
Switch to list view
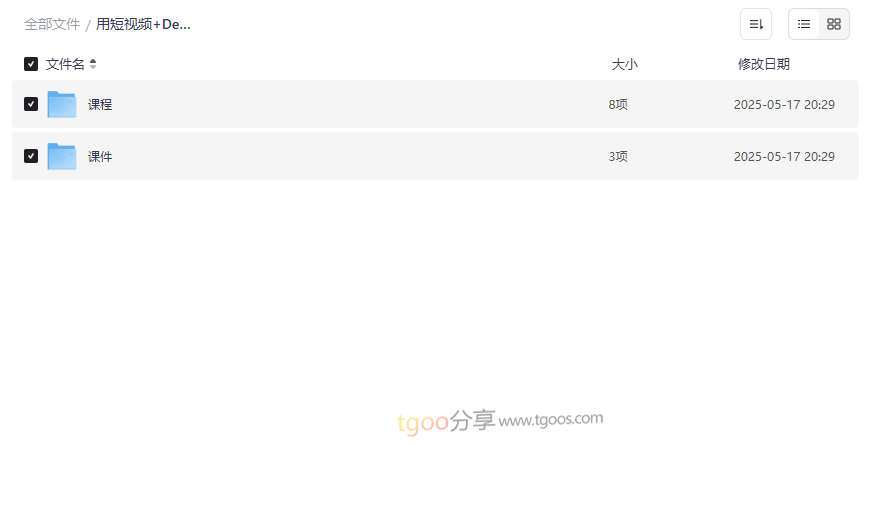point(803,24)
